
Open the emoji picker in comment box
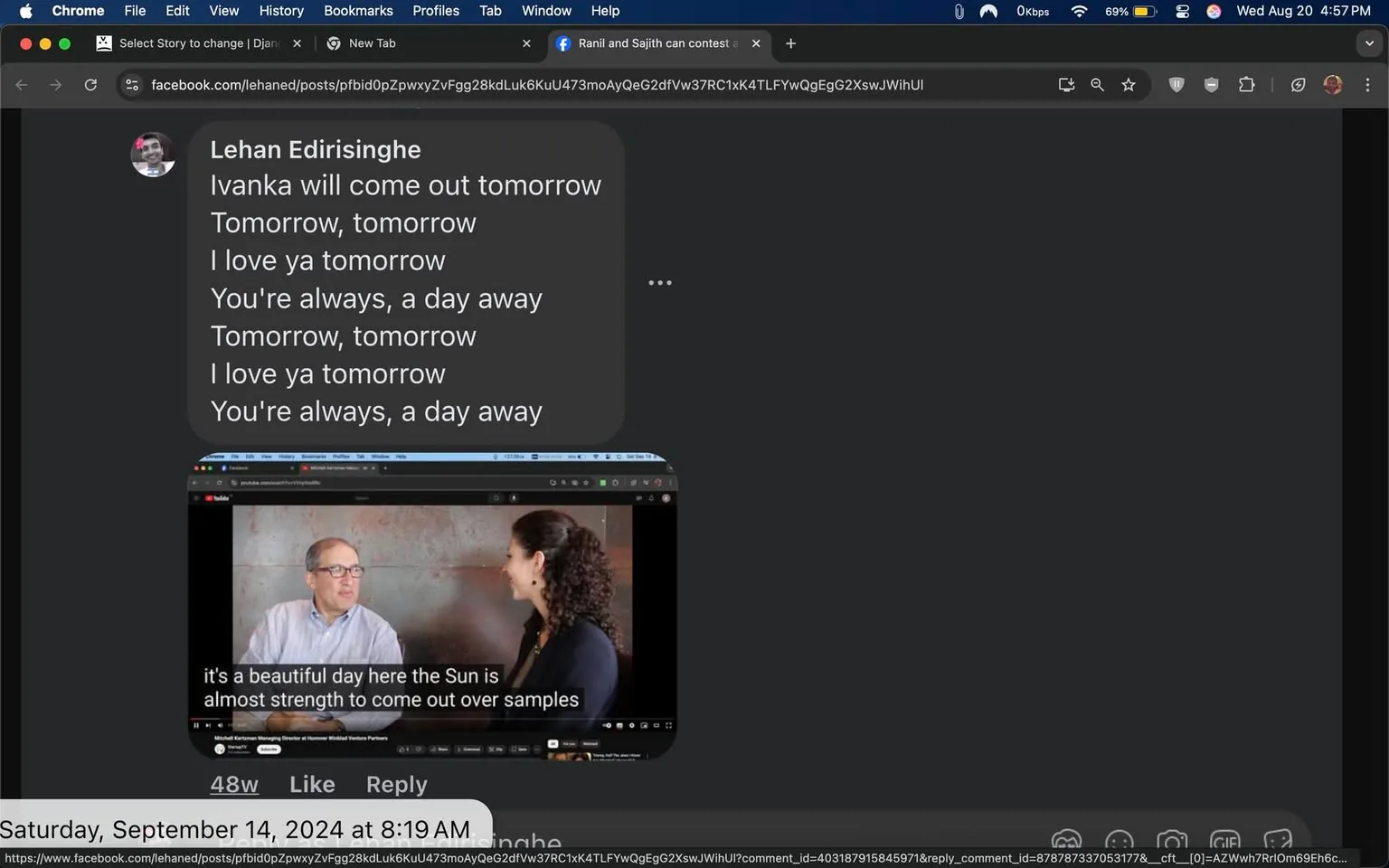(1119, 842)
